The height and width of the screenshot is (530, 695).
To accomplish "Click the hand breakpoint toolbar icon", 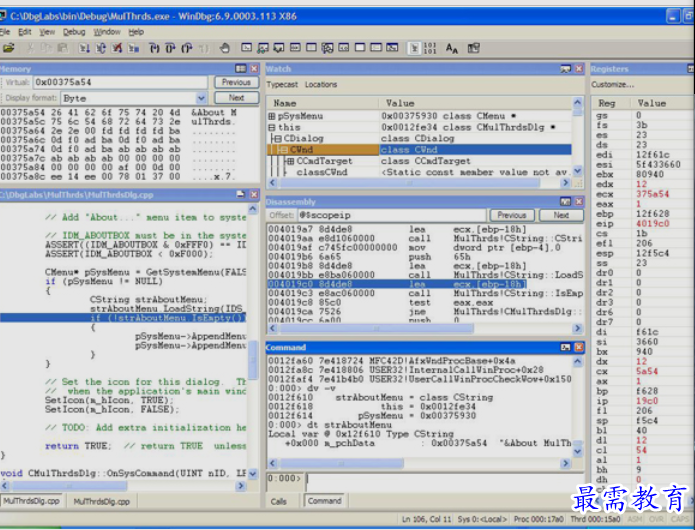I will click(x=225, y=48).
